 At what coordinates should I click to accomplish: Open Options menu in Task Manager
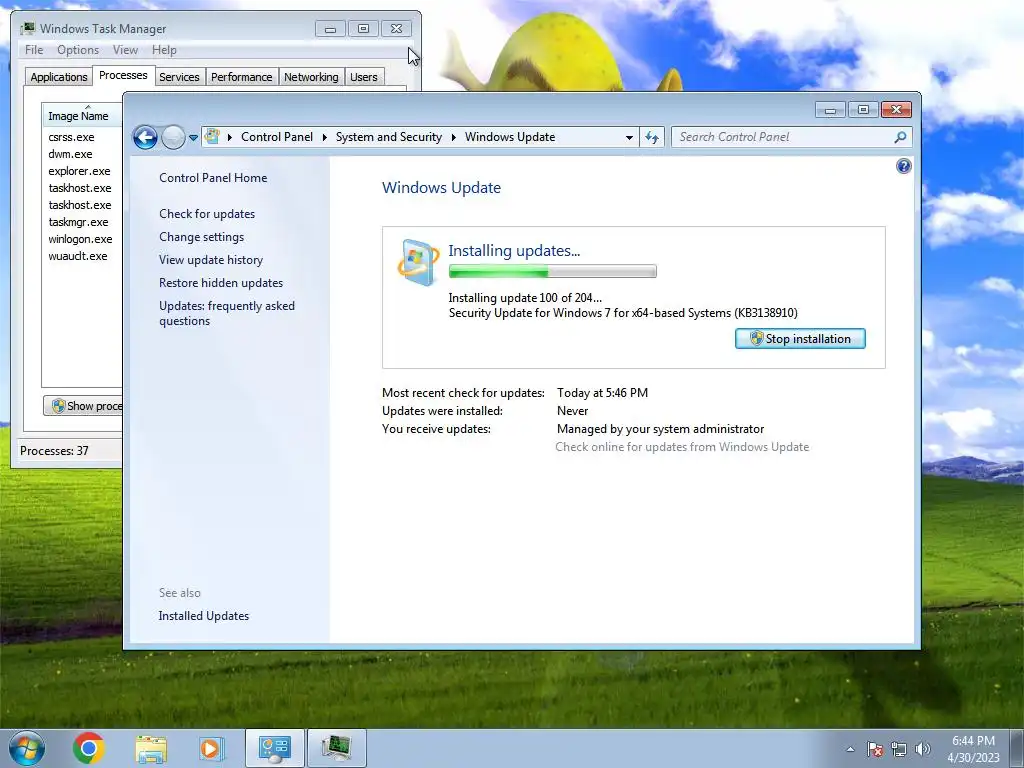click(x=78, y=50)
